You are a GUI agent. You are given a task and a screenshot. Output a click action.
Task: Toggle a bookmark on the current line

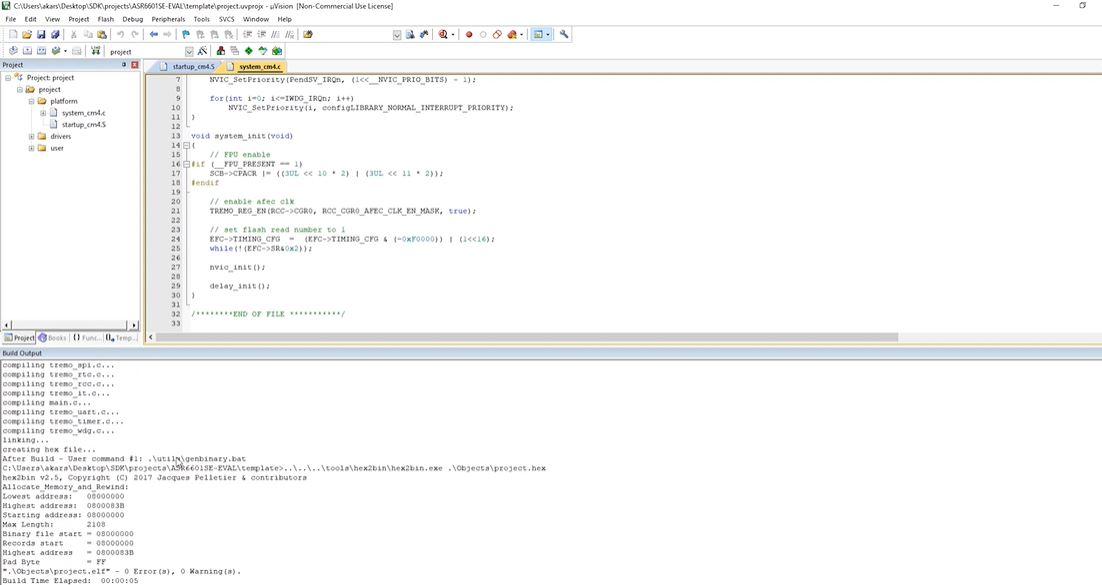[186, 34]
